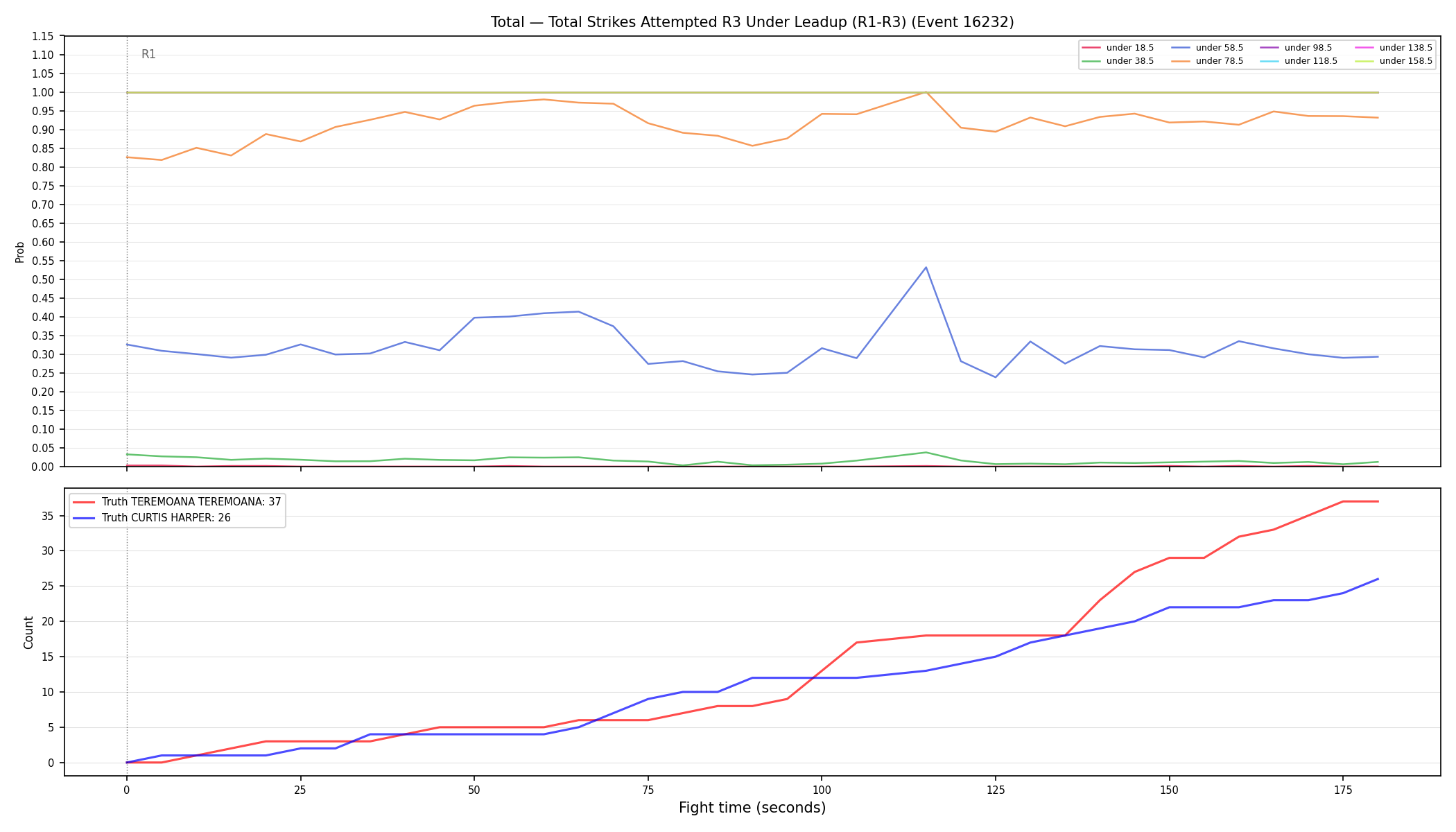
Task: Select the 'under 118.5' legend label
Action: (x=1311, y=61)
